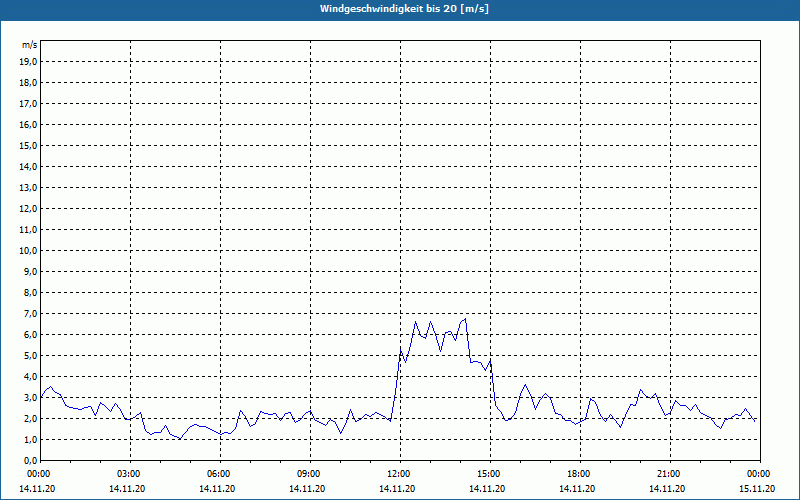Image resolution: width=800 pixels, height=500 pixels.
Task: Click the 7,0 y-axis label
Action: [x=31, y=313]
